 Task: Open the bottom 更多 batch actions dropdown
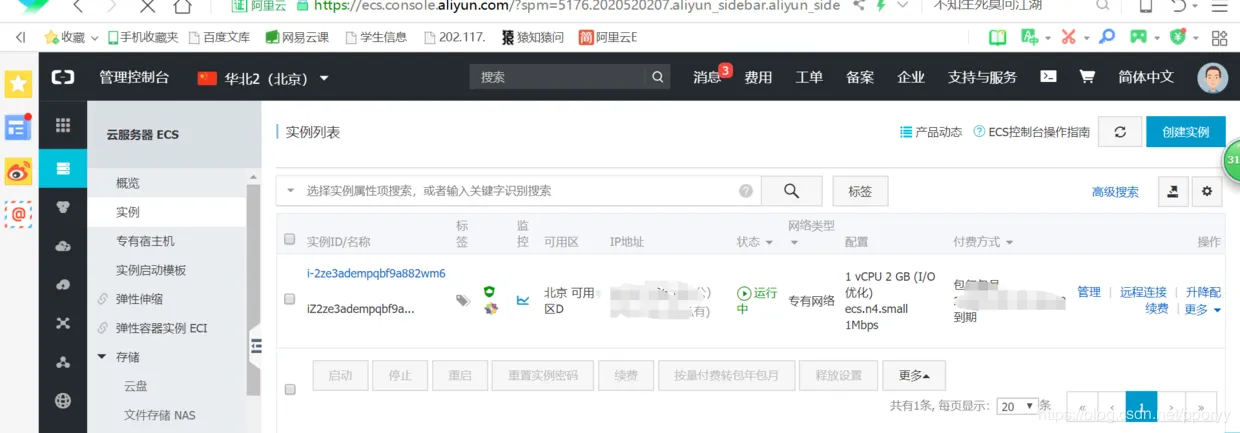click(914, 375)
